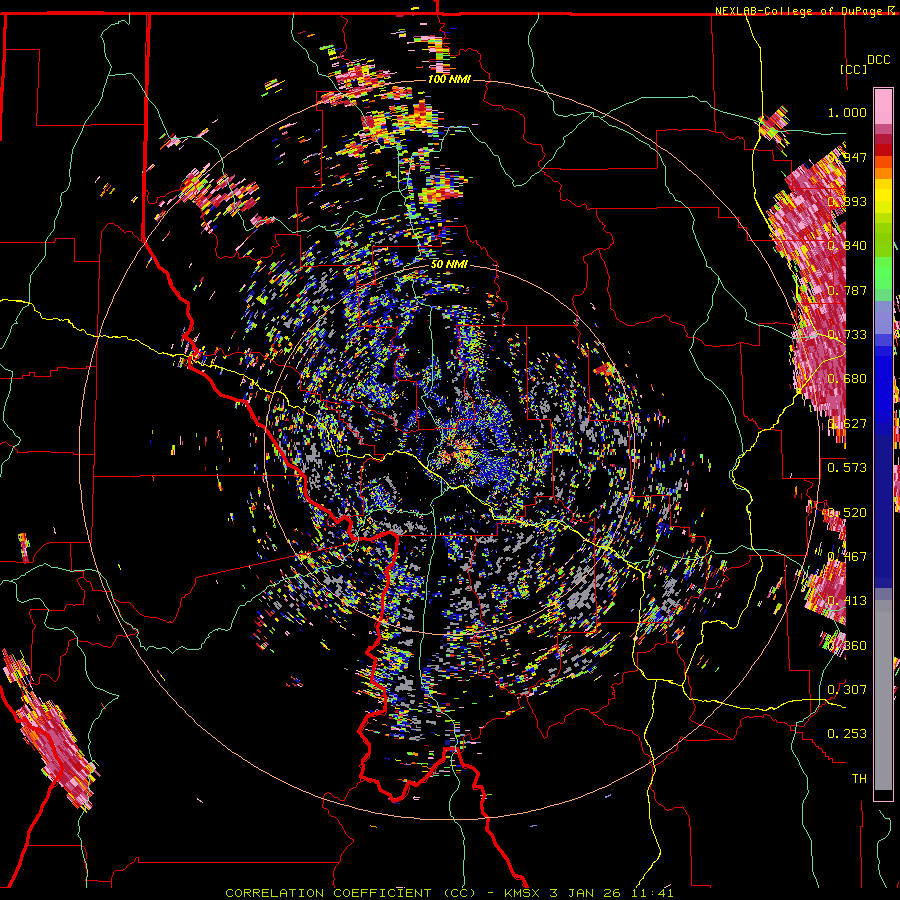Click the NEXLAB-College of DuPage label

[x=798, y=11]
